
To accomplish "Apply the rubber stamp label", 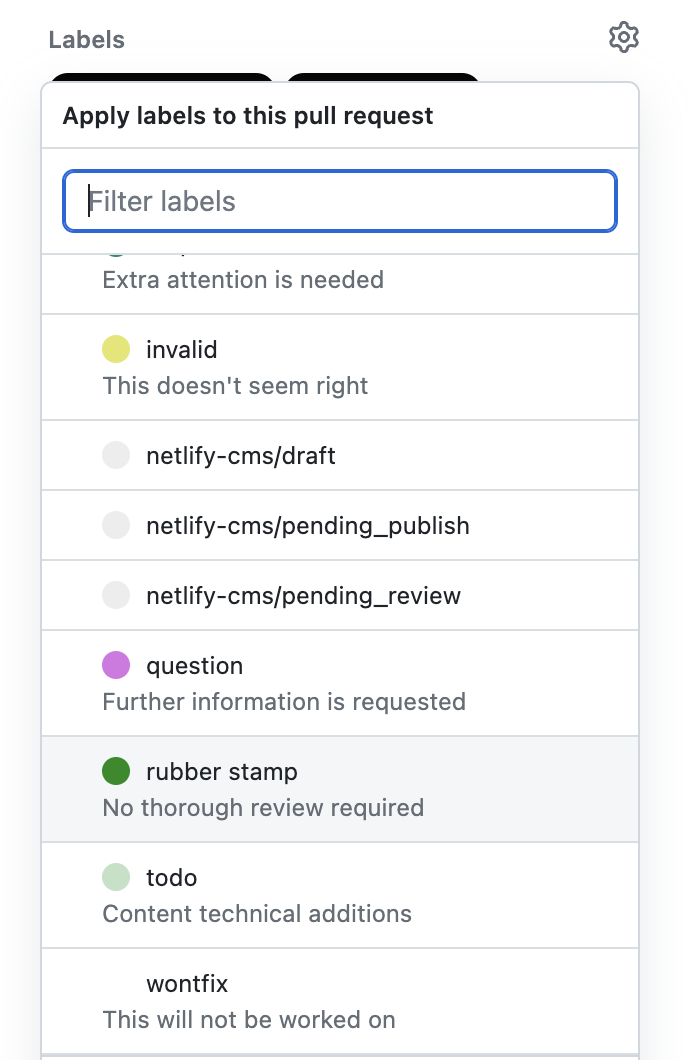I will (222, 772).
